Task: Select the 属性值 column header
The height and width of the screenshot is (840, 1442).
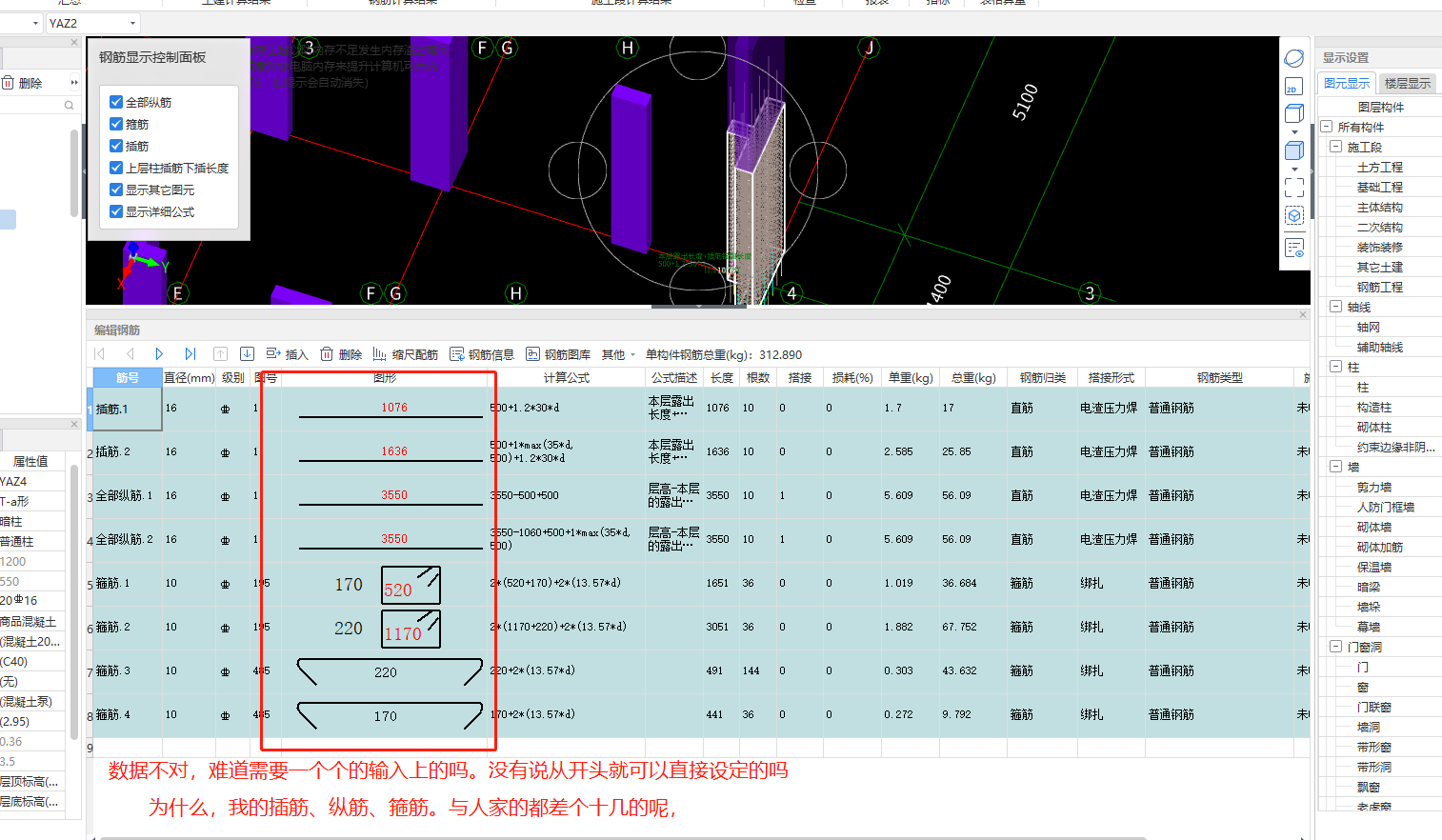Action: [30, 461]
